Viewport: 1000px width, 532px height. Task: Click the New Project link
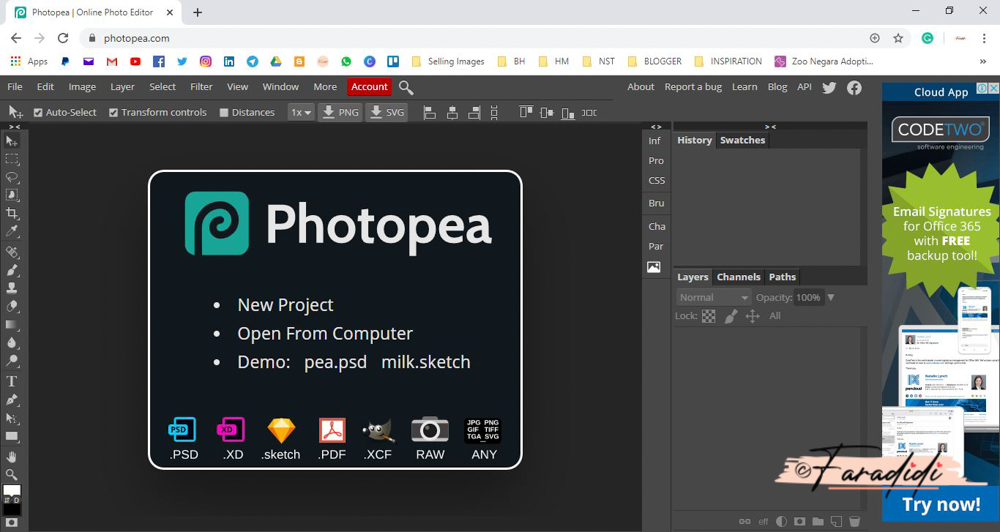tap(285, 305)
